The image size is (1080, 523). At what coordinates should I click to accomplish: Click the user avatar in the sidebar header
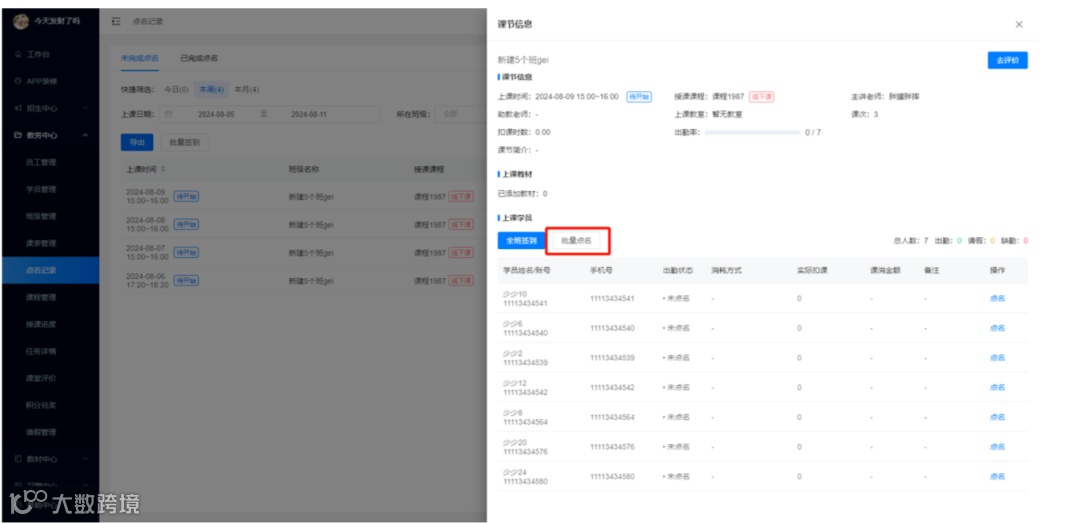pos(21,21)
